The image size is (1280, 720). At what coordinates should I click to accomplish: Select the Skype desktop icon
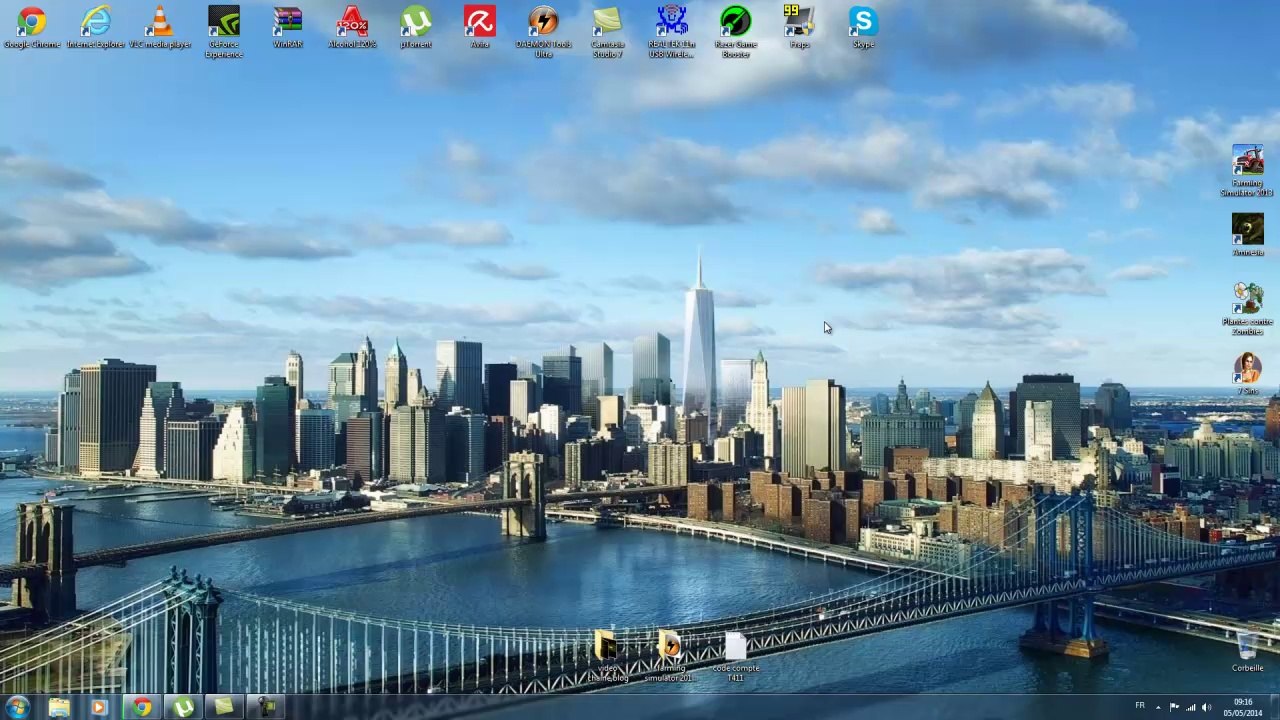coord(864,27)
